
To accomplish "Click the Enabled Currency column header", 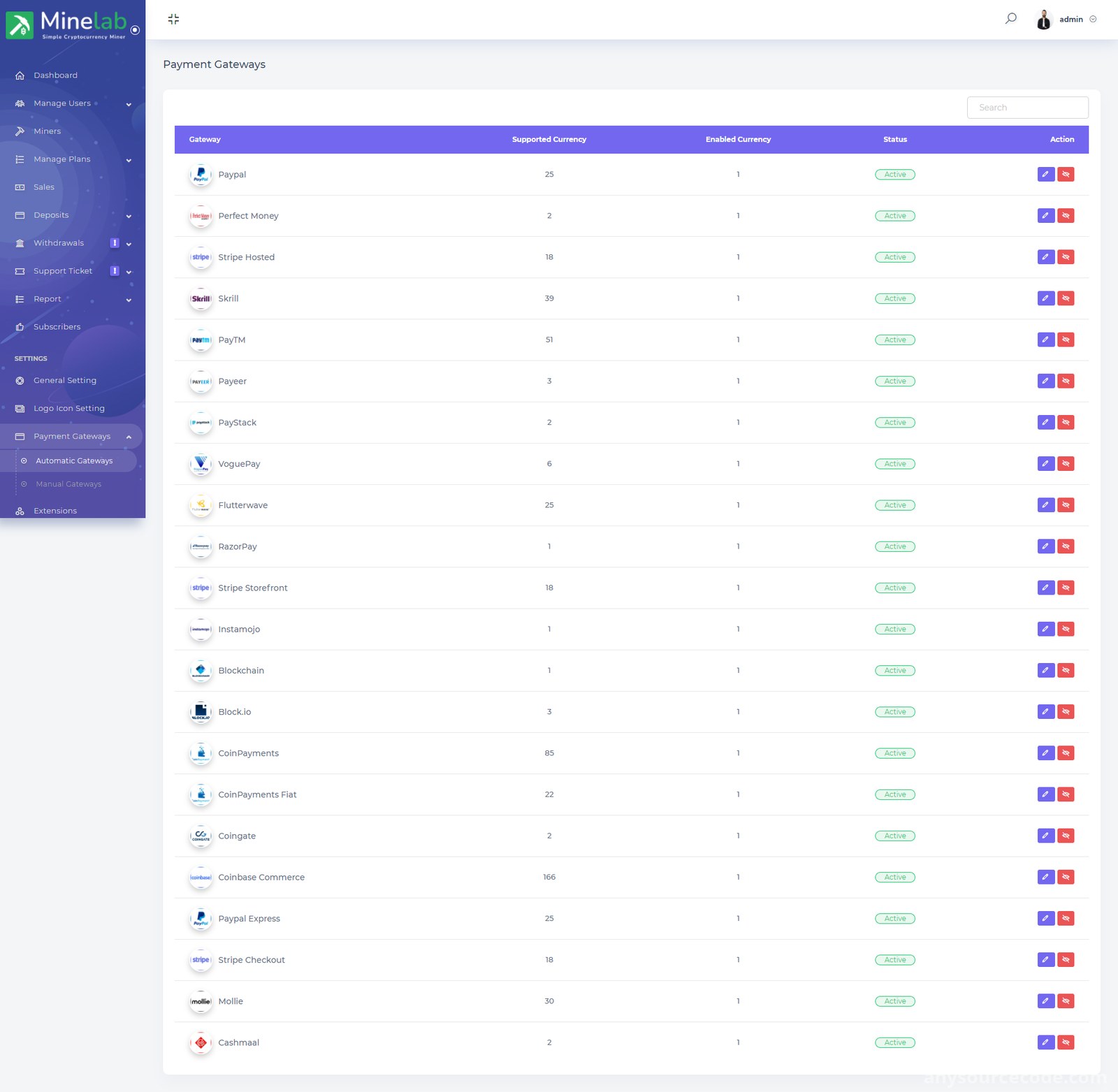I will click(x=738, y=139).
